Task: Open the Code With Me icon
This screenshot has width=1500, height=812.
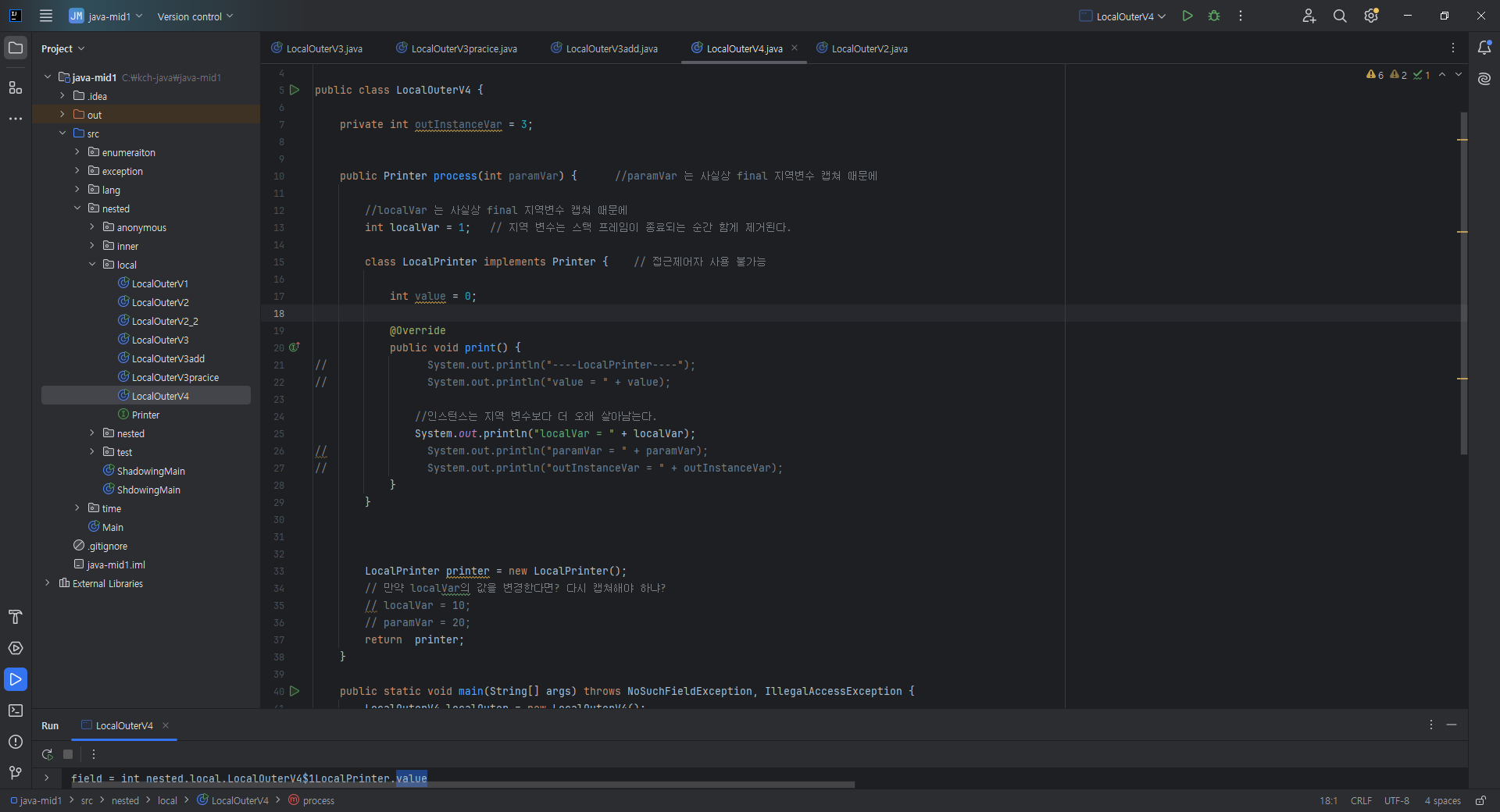Action: 1309,16
